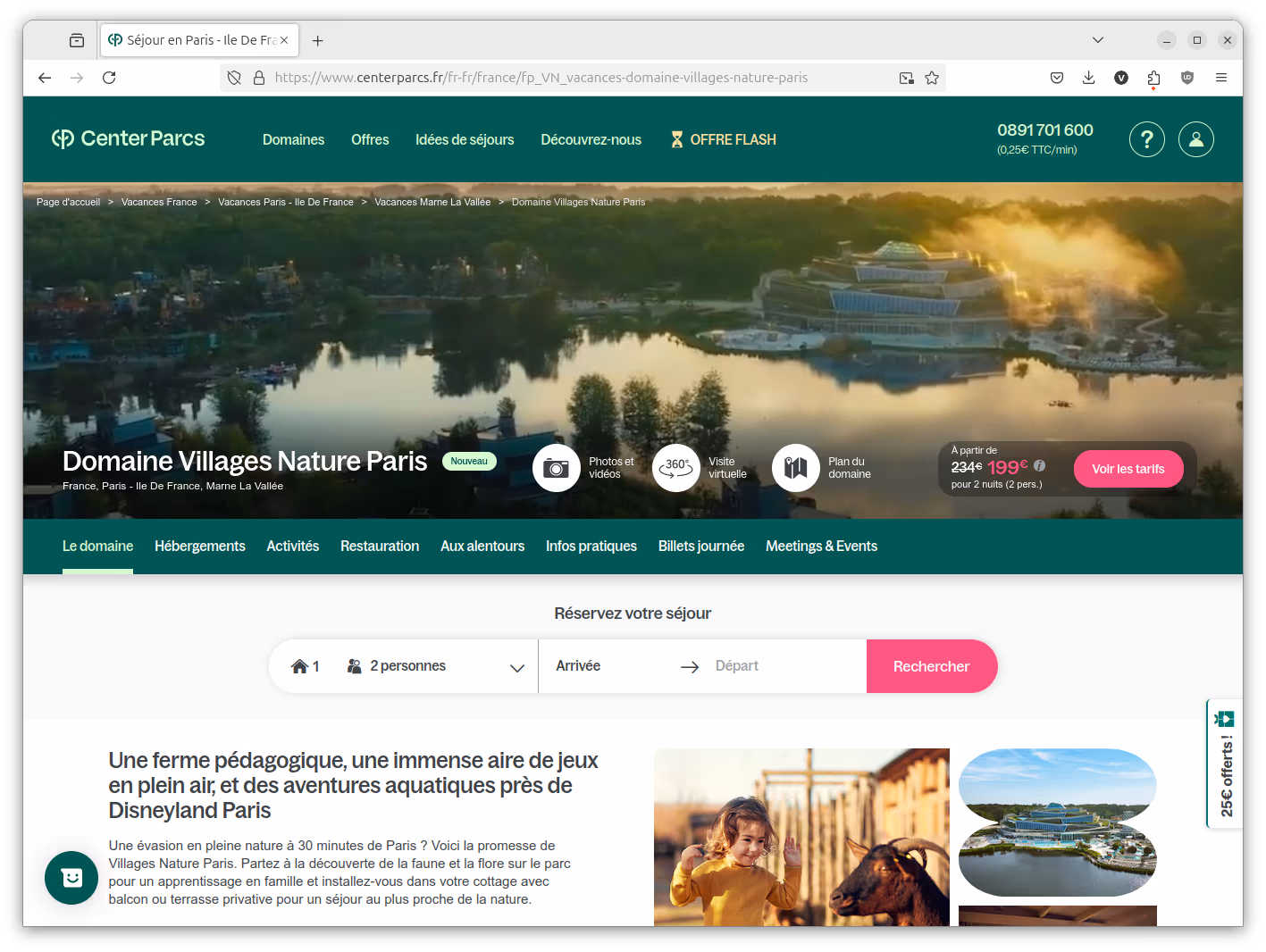Open the Firefox application menu
The image size is (1266, 952).
(1220, 78)
